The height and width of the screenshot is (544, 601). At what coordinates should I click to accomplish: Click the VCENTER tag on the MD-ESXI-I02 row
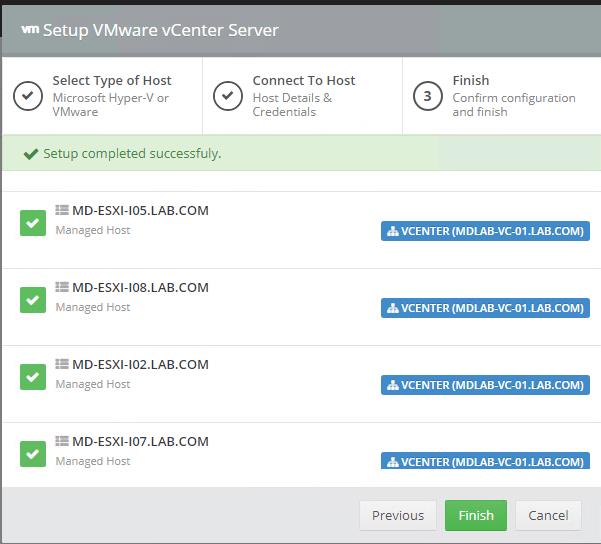[485, 385]
